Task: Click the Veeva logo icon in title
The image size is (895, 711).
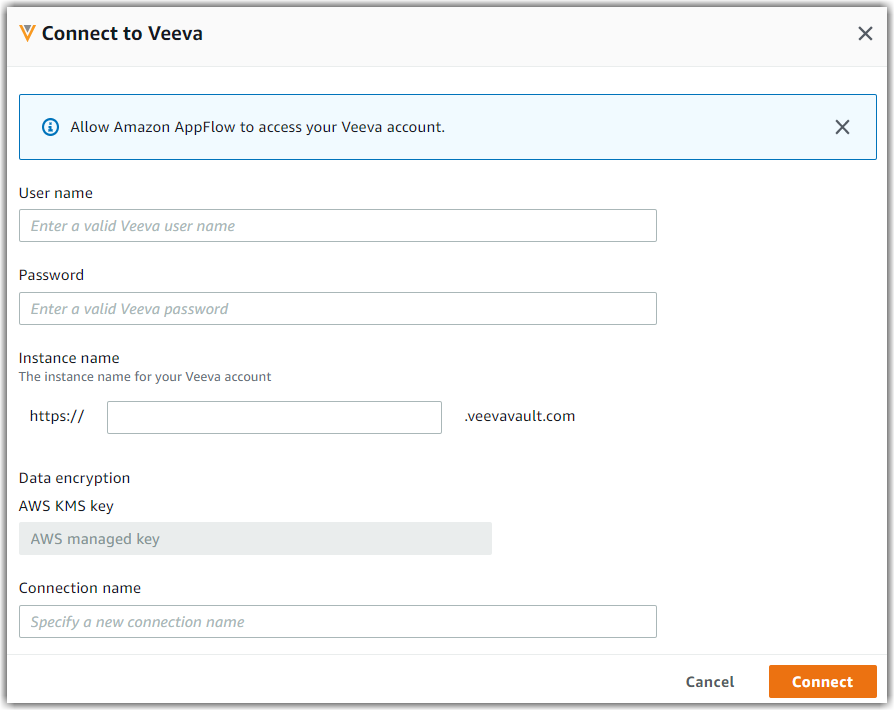Action: coord(27,34)
